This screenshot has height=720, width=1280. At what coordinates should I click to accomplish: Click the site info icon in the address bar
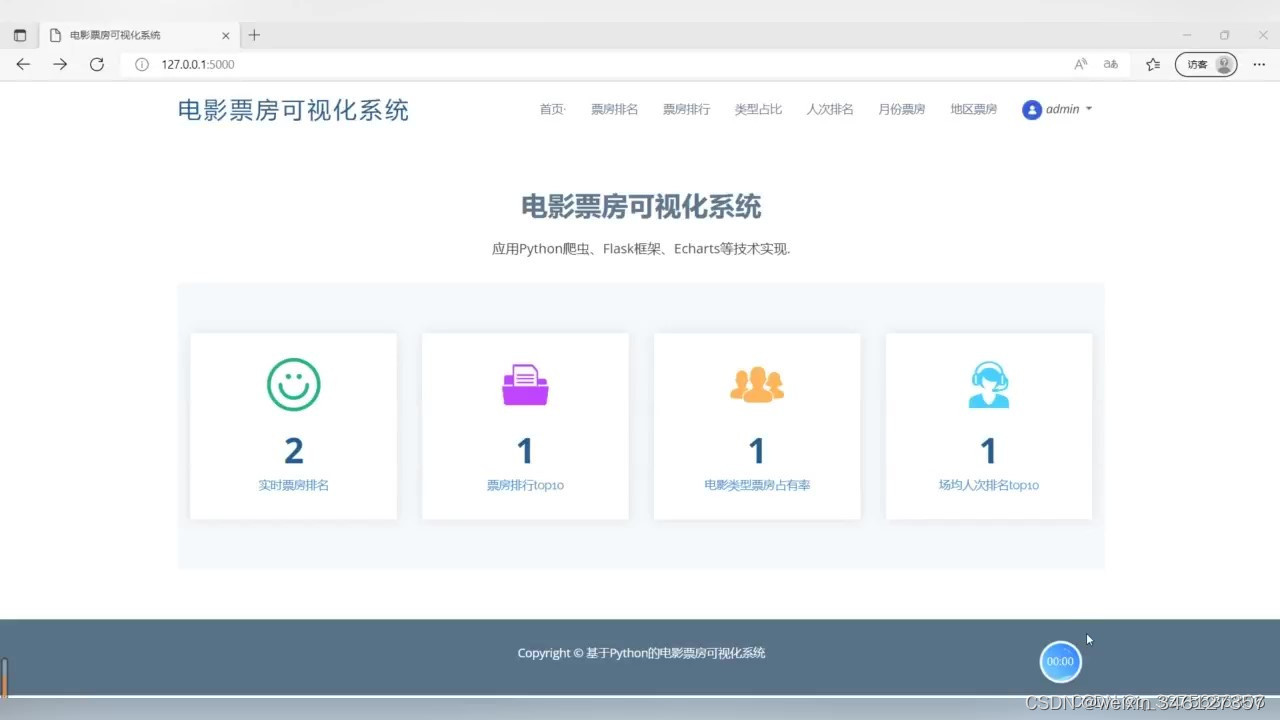(x=141, y=64)
